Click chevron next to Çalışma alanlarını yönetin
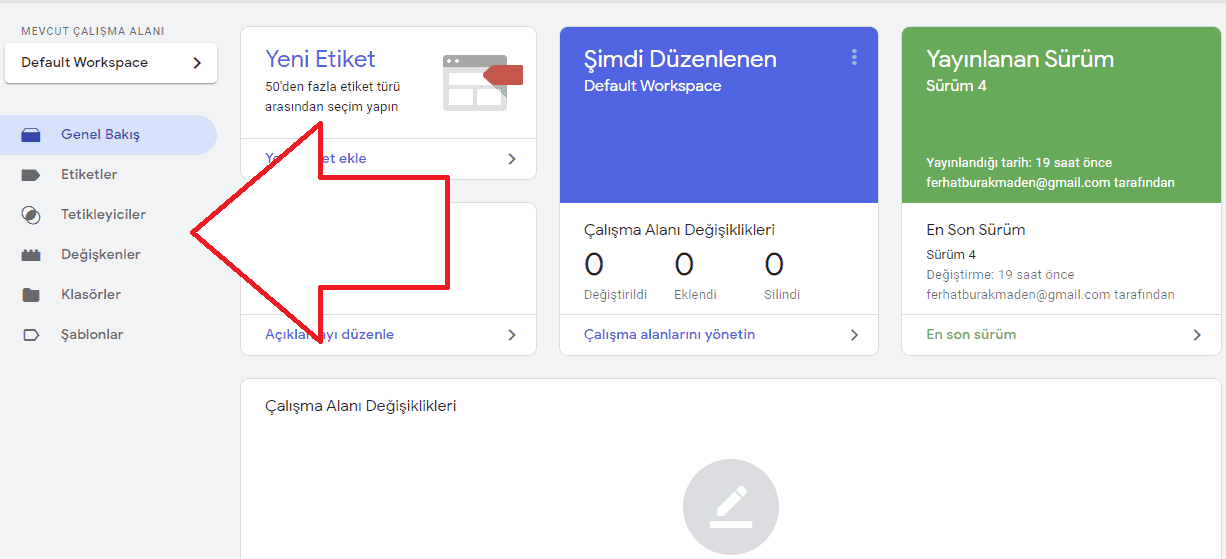Viewport: 1226px width, 559px height. click(854, 335)
